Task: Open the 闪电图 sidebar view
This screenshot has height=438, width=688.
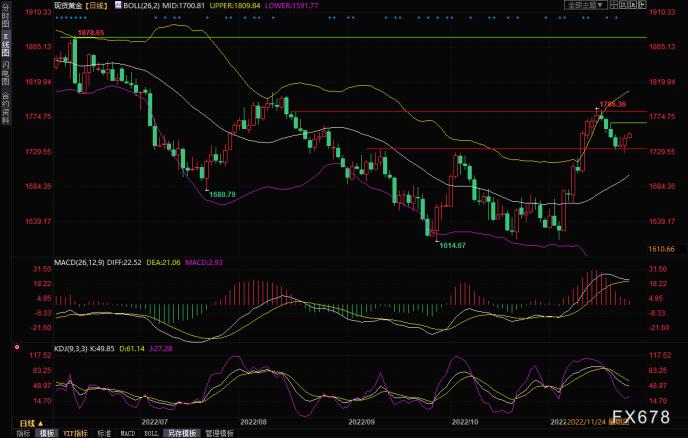Action: (5, 73)
